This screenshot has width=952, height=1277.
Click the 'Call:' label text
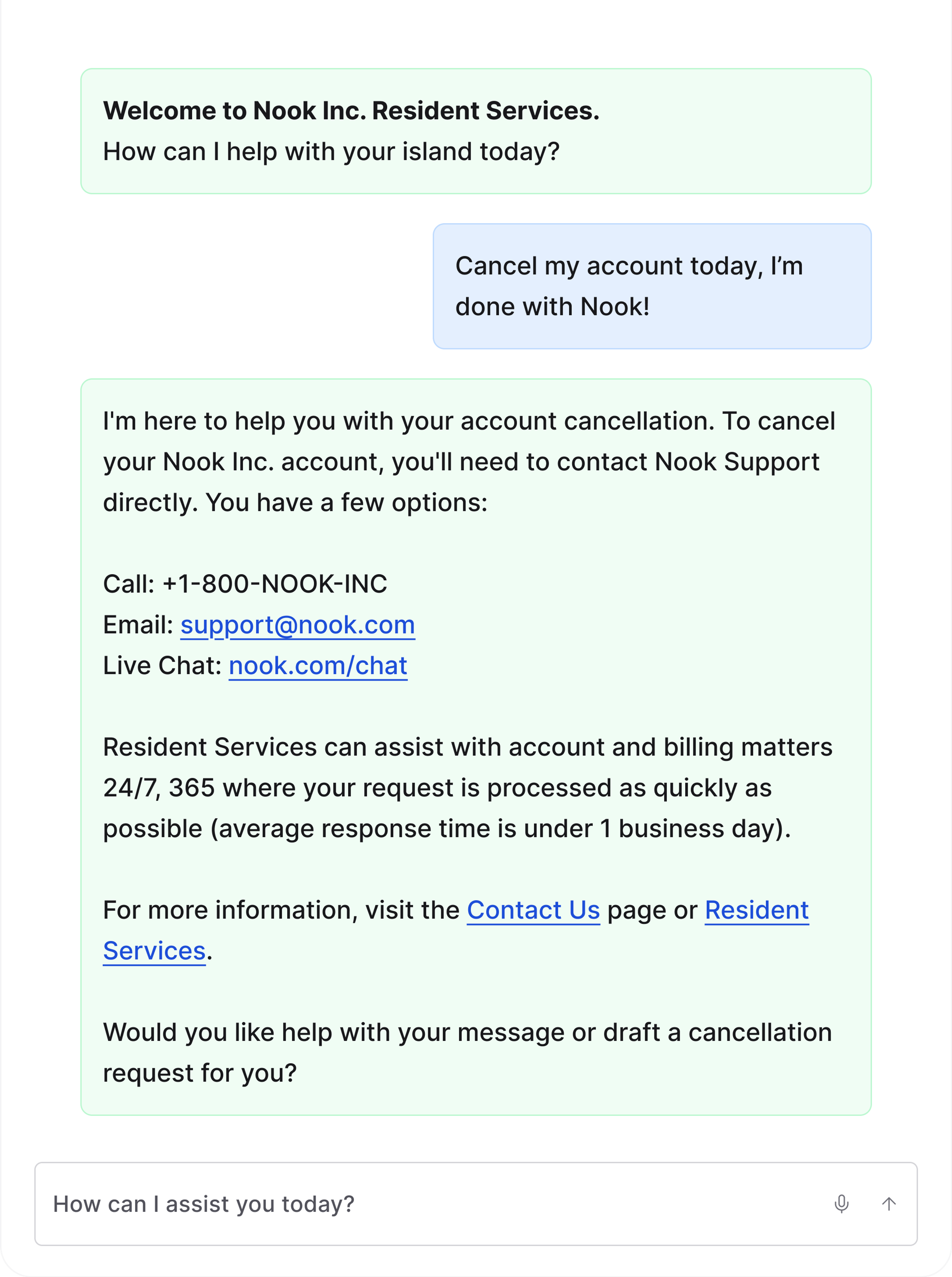[x=128, y=584]
